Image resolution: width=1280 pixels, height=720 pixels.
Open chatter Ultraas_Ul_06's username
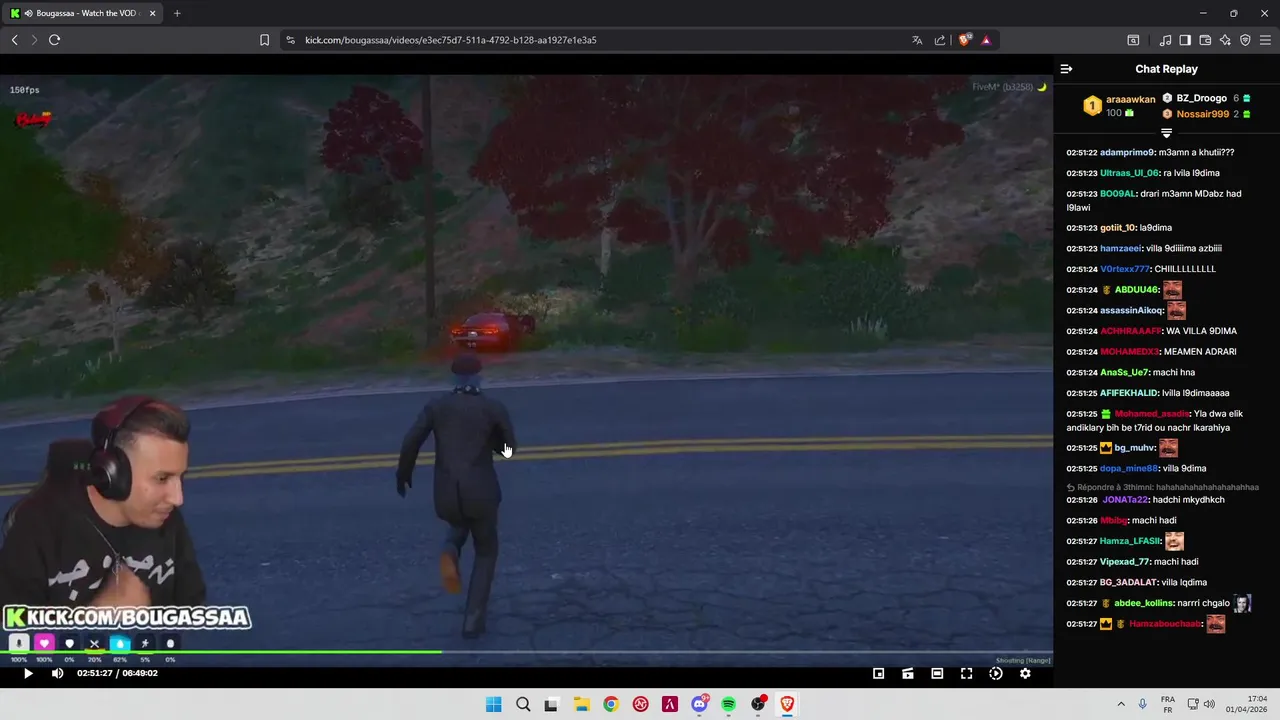(1129, 173)
